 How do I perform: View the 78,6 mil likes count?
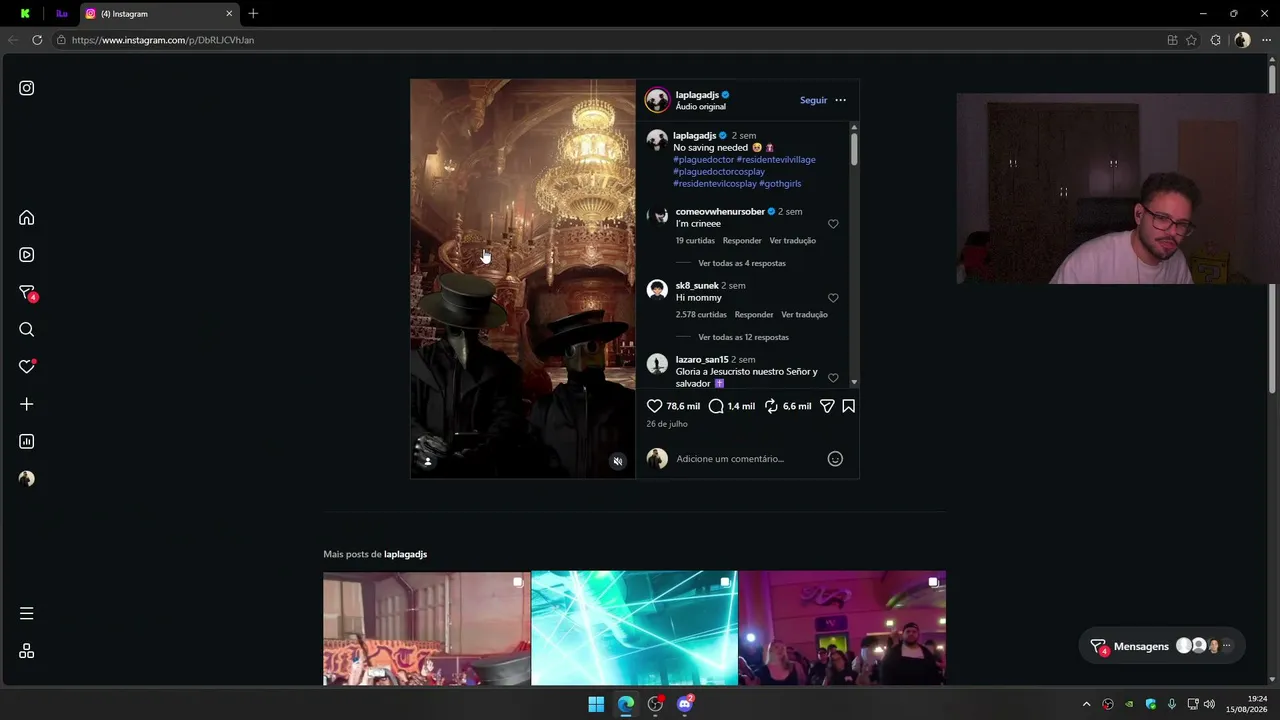coord(683,406)
